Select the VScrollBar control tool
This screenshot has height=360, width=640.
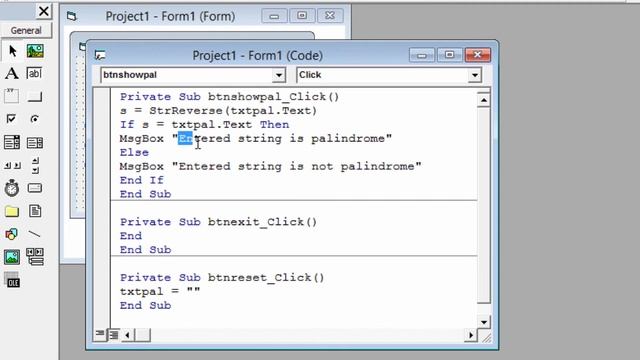pos(35,165)
